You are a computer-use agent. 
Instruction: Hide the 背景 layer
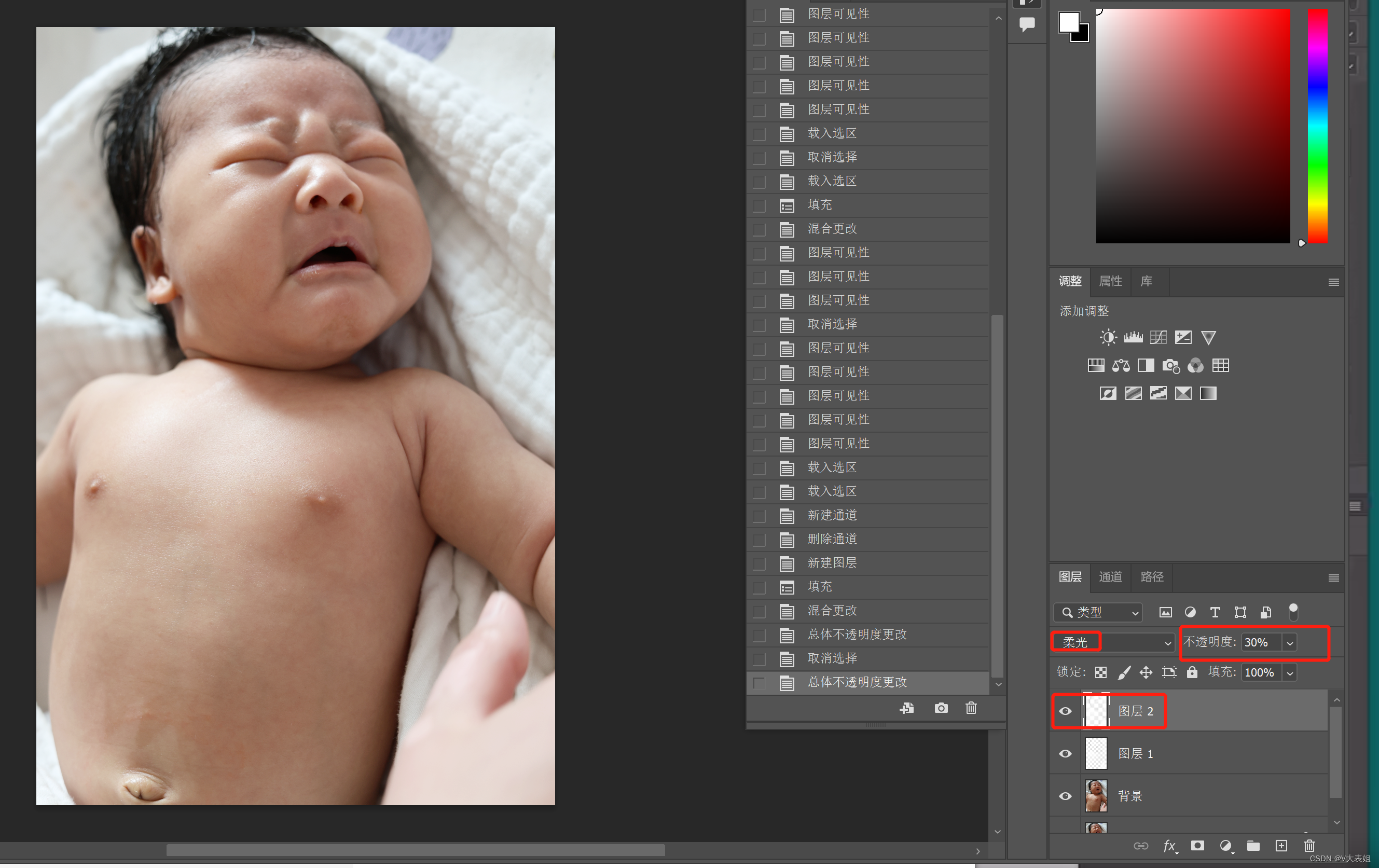pos(1065,796)
